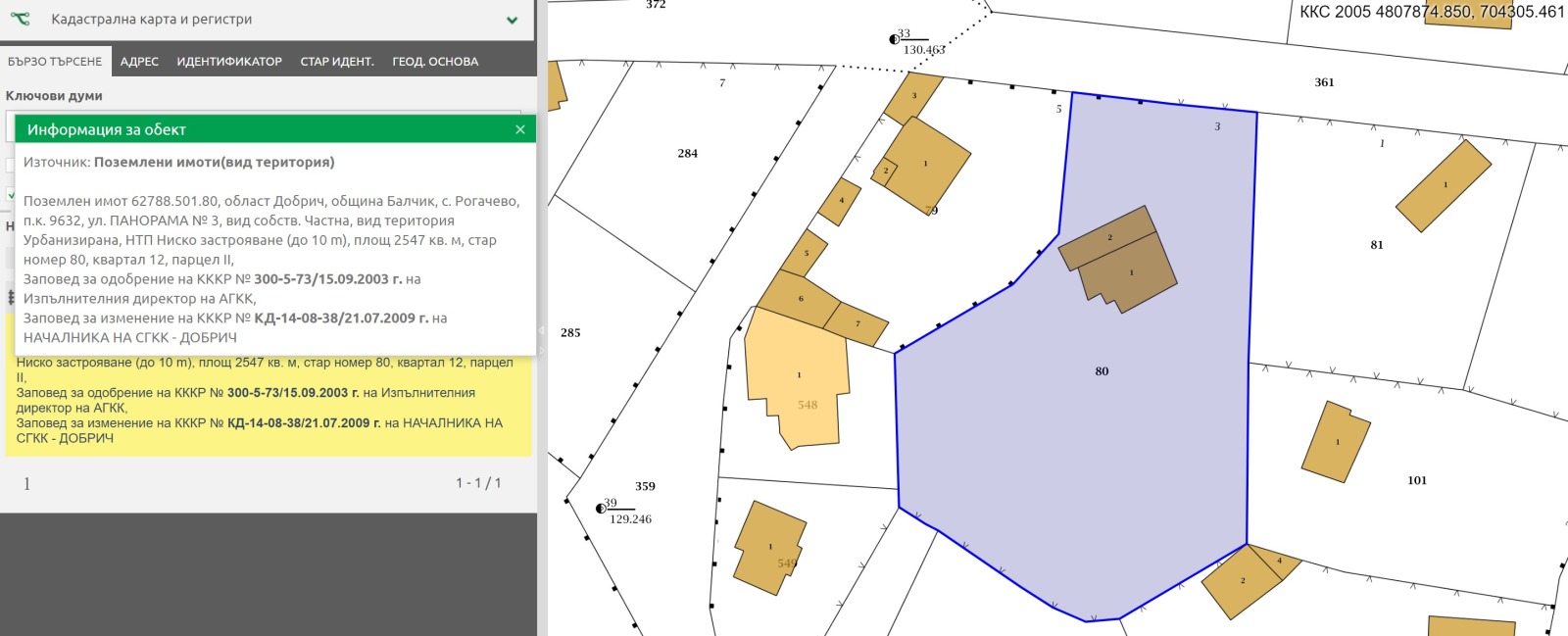The image size is (1568, 636).
Task: Open the ГЕОД. ОСНОВА tab
Action: click(x=435, y=61)
